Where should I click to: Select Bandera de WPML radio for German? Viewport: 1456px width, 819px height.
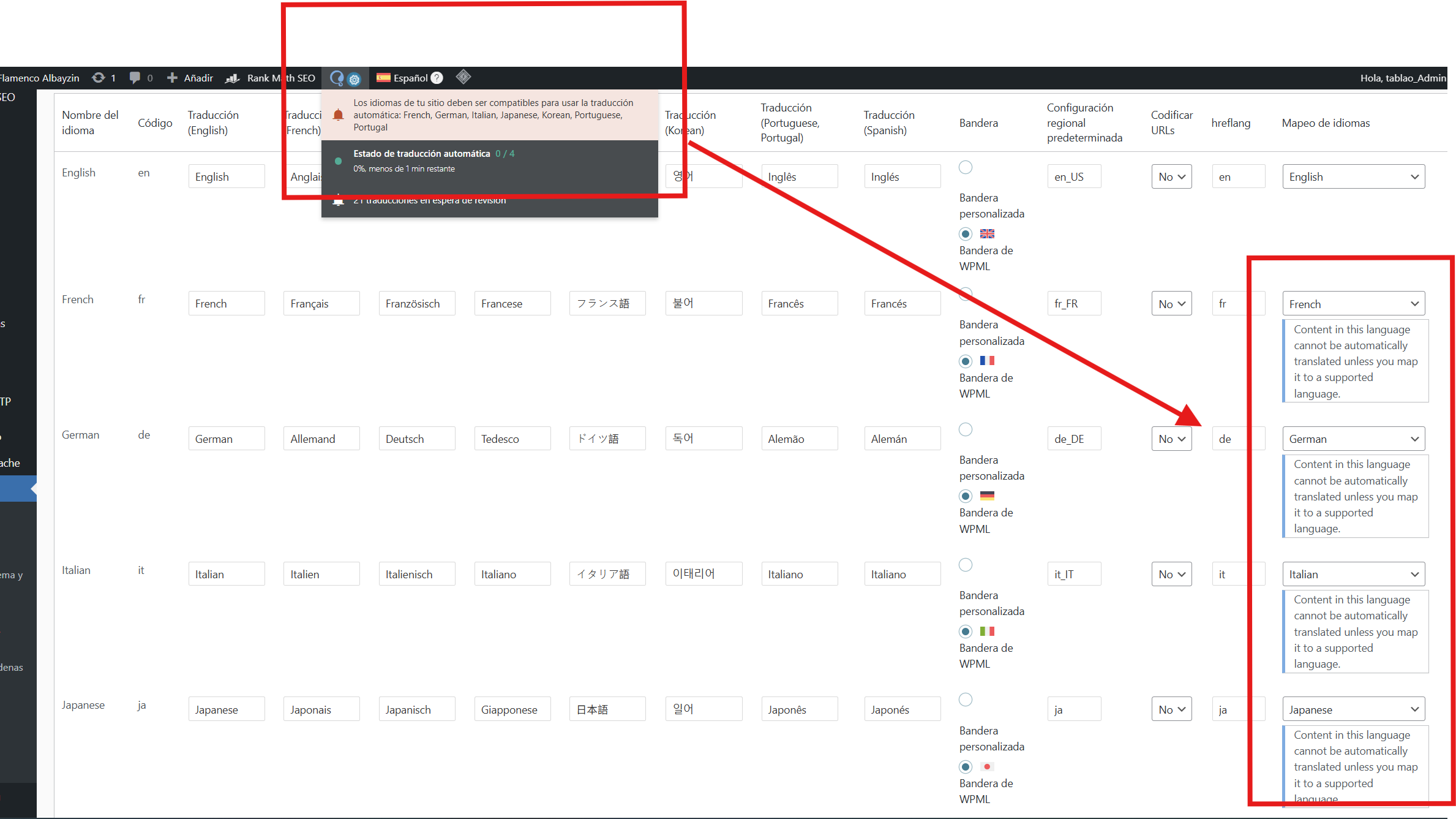(966, 496)
